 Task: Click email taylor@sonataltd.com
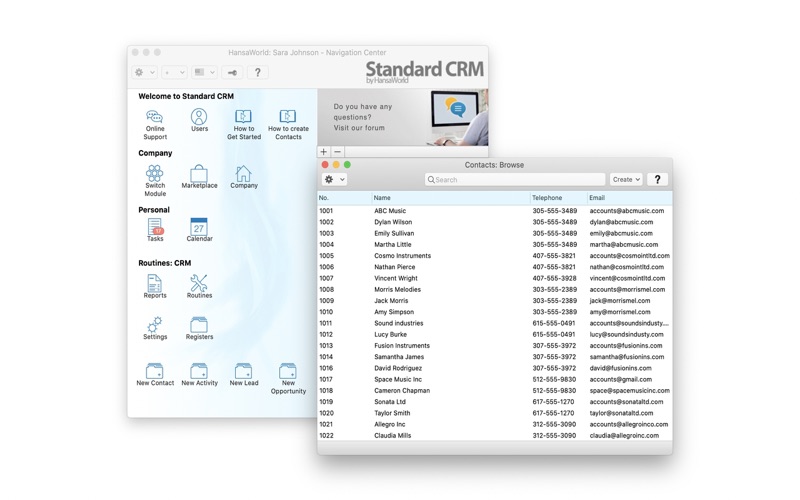[621, 413]
